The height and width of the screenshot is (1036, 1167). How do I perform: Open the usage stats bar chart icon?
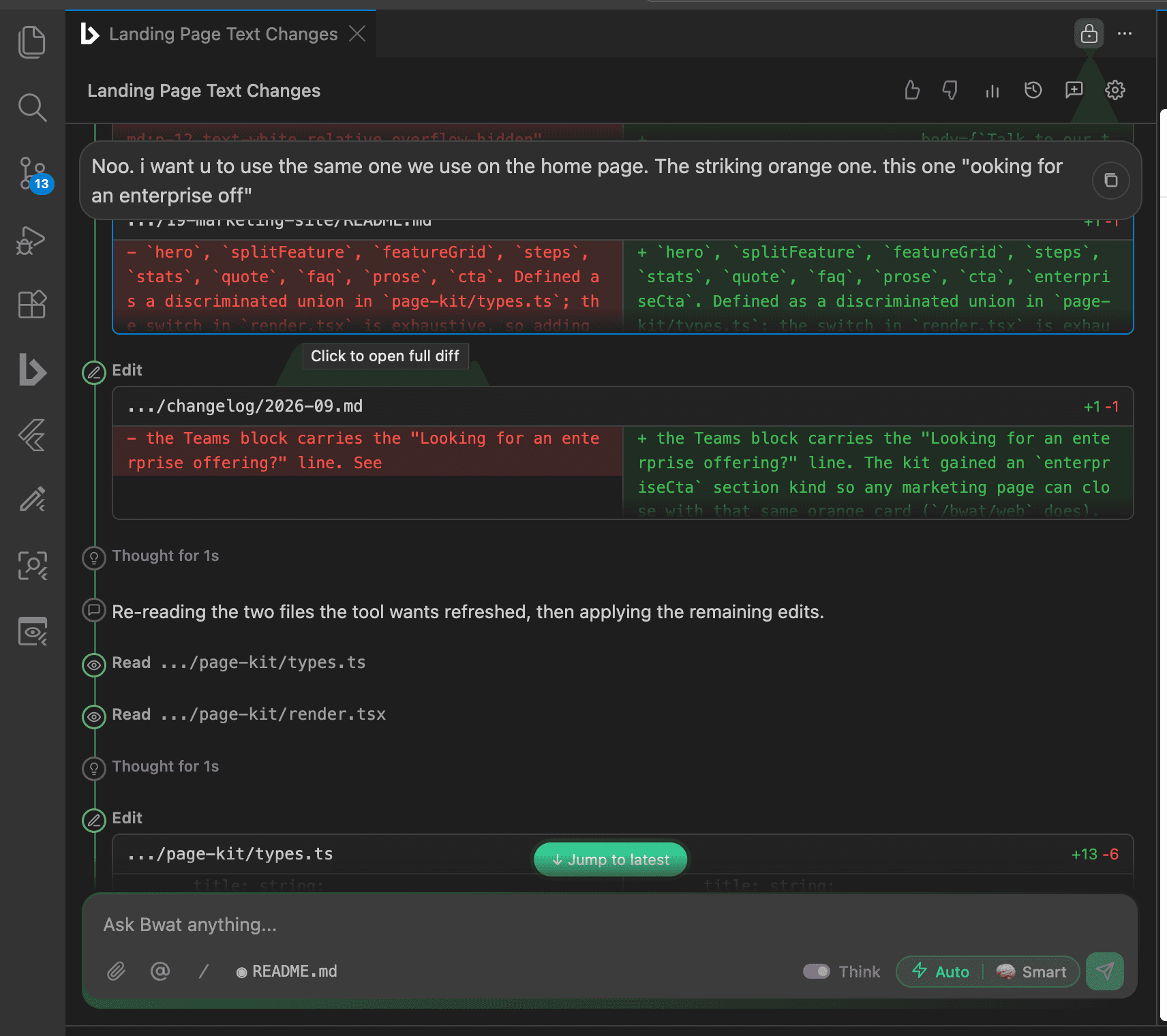992,90
